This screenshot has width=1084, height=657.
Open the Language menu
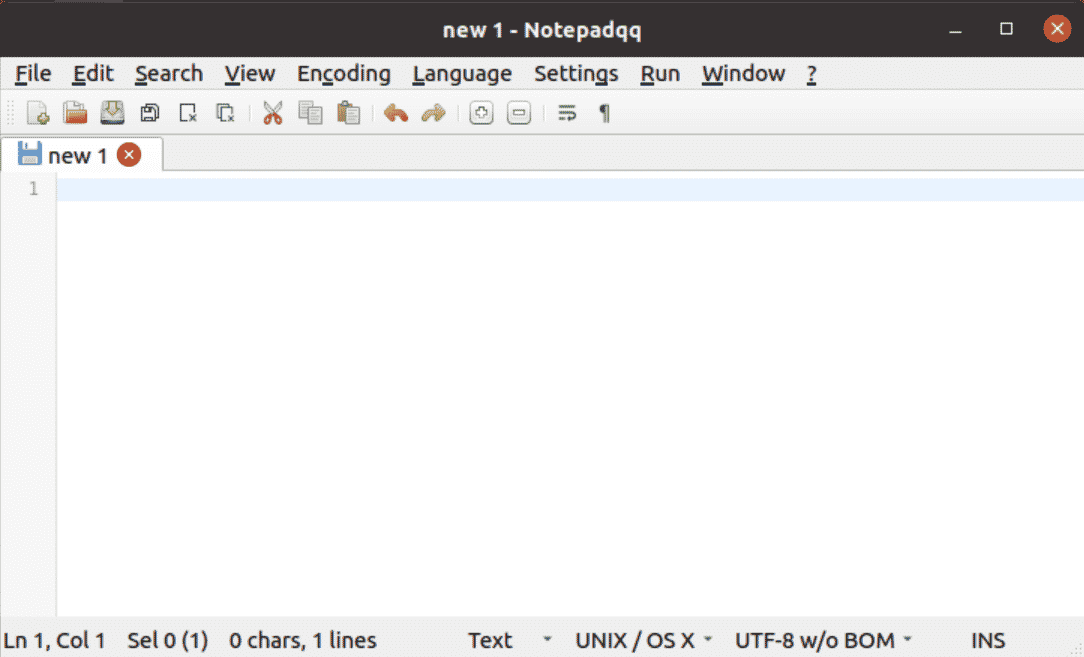tap(462, 73)
